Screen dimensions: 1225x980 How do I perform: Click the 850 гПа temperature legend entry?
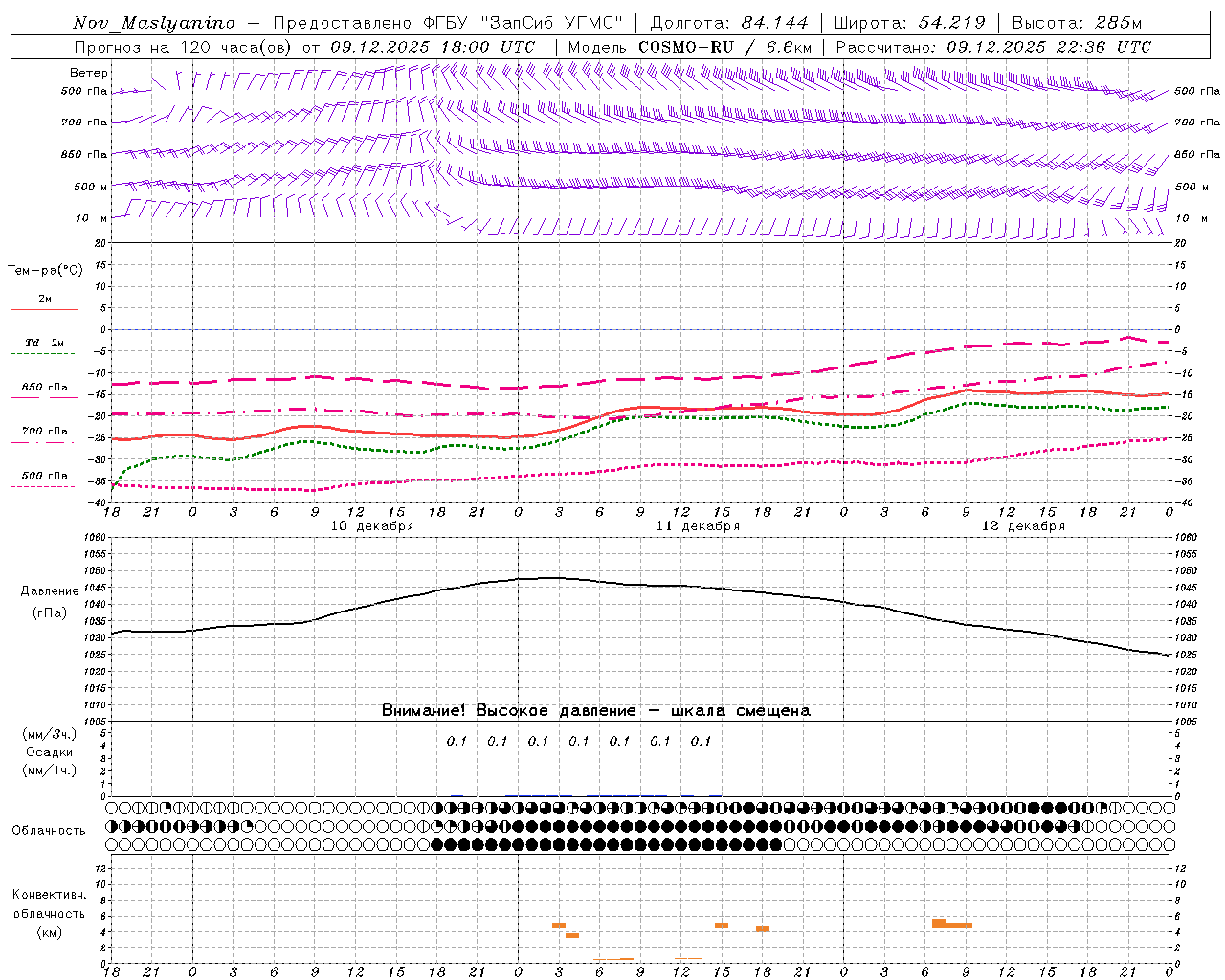pyautogui.click(x=45, y=387)
